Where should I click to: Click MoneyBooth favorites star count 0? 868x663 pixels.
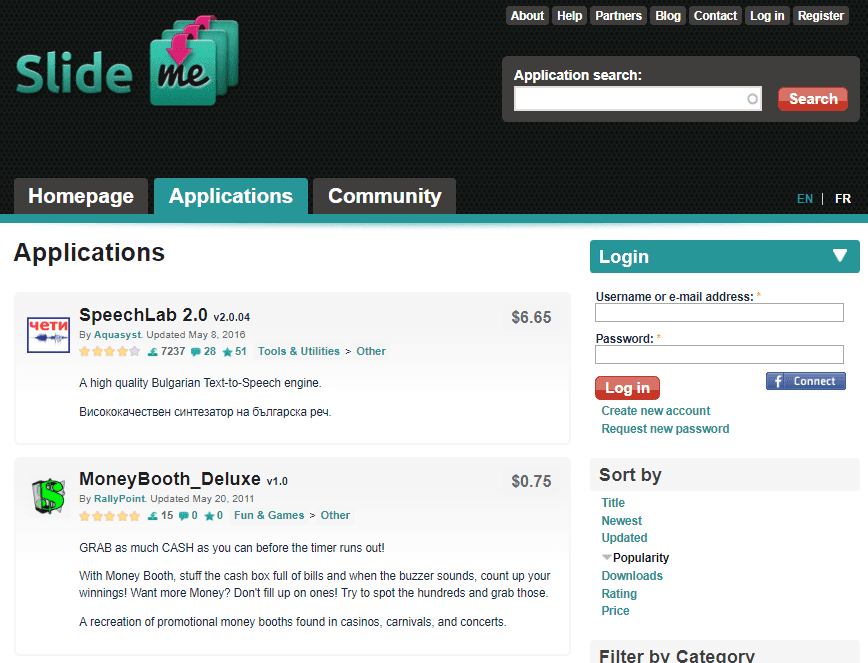pyautogui.click(x=214, y=516)
